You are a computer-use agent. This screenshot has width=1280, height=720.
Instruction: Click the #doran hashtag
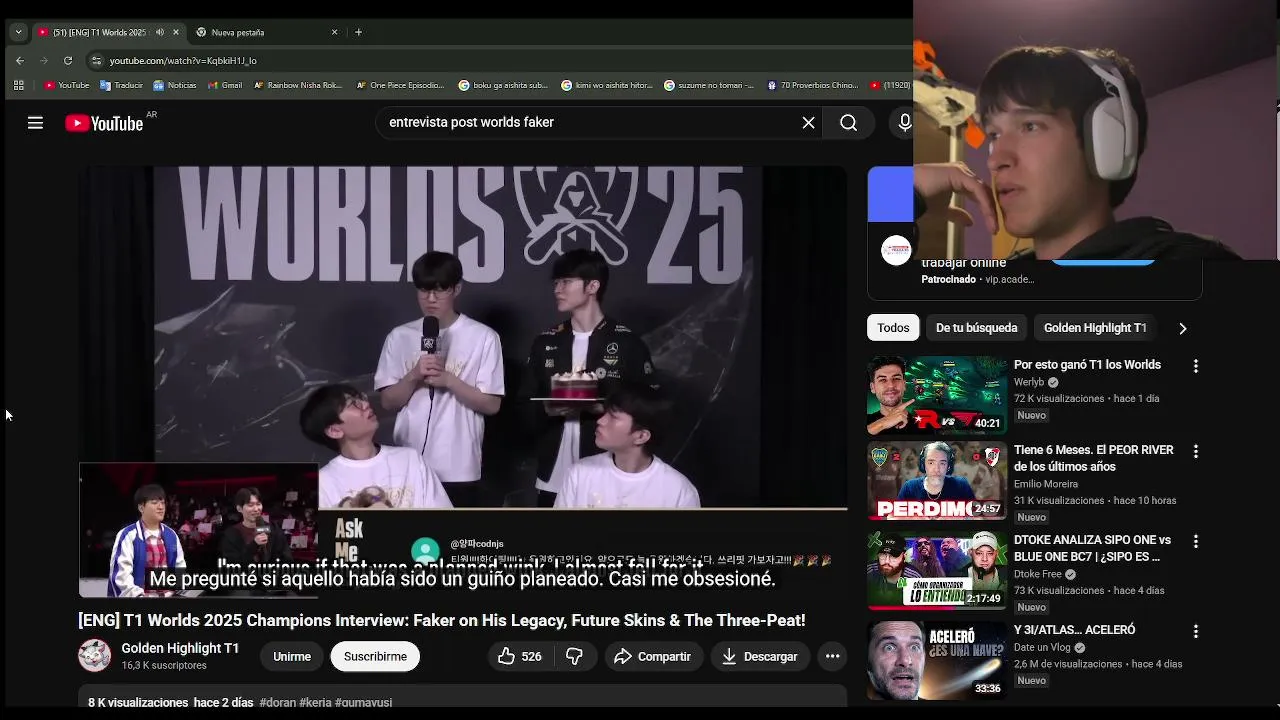point(277,702)
